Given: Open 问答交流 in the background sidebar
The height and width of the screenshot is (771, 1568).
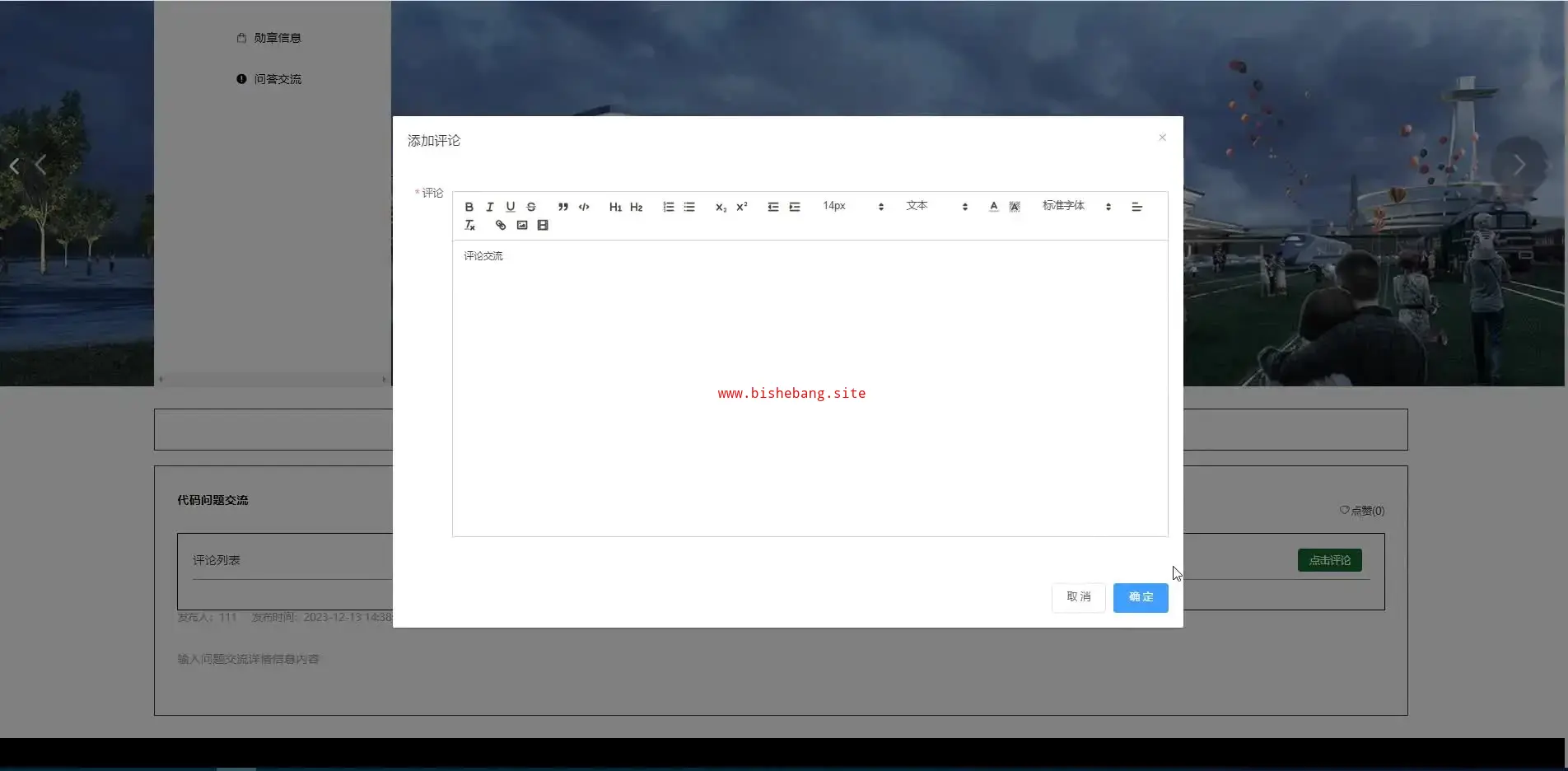Looking at the screenshot, I should click(268, 79).
